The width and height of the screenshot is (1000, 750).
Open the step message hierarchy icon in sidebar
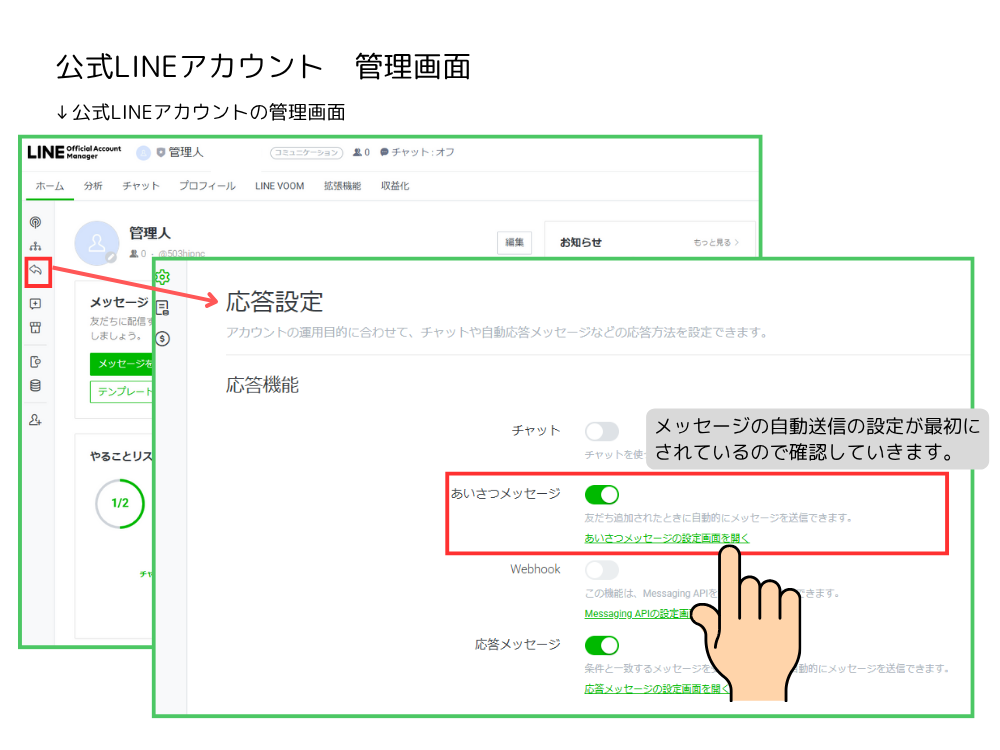pos(36,246)
